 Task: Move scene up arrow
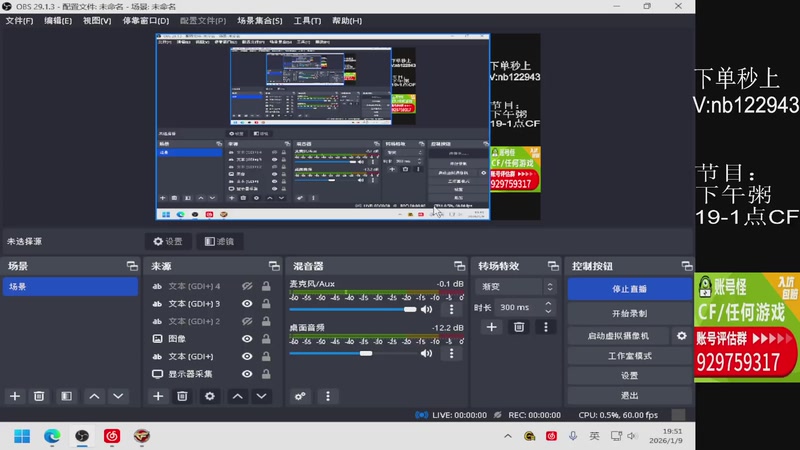94,396
